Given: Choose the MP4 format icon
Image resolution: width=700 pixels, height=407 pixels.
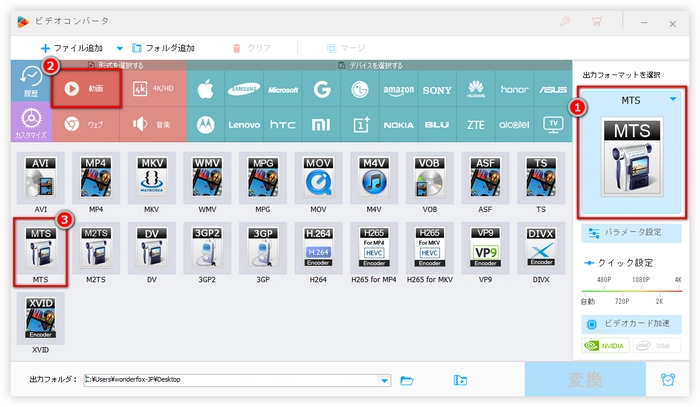Looking at the screenshot, I should coord(96,178).
